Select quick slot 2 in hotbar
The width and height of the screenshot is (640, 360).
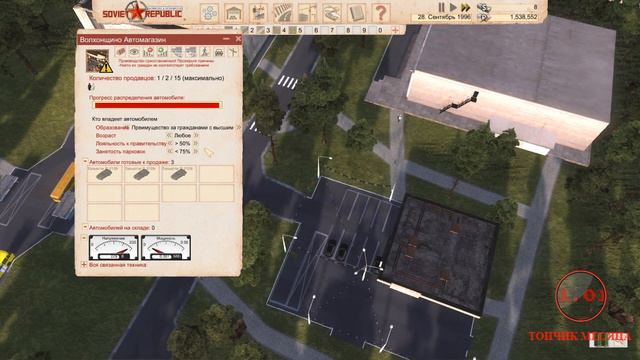pos(248,30)
